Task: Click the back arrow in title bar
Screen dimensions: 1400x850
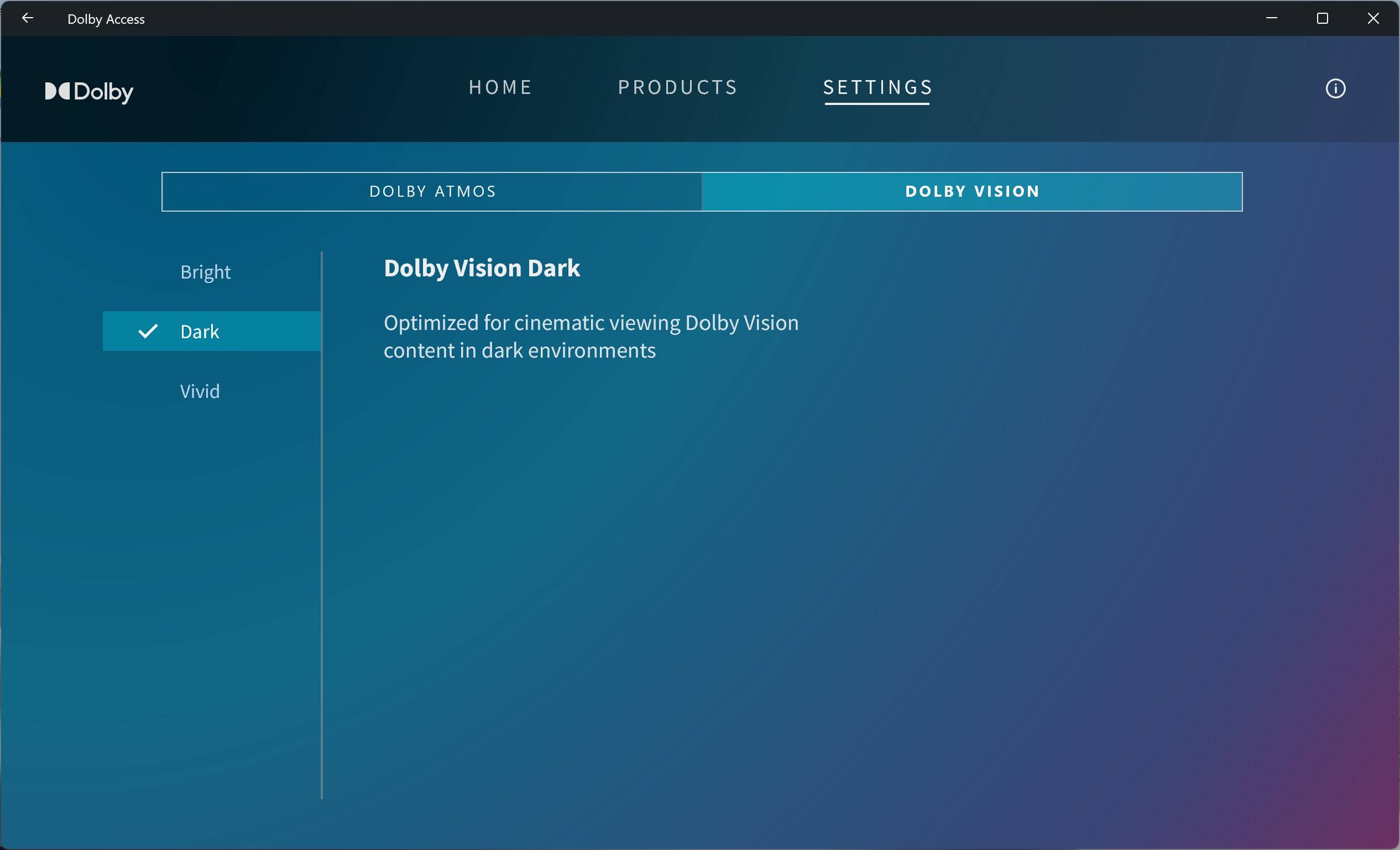Action: [27, 18]
